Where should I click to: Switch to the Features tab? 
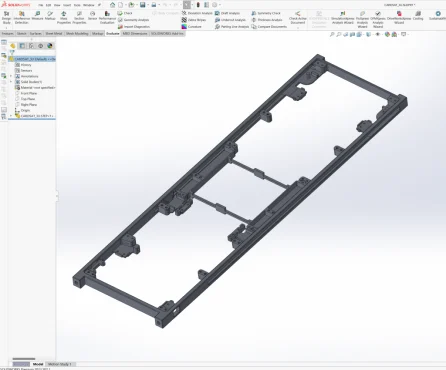(7, 34)
